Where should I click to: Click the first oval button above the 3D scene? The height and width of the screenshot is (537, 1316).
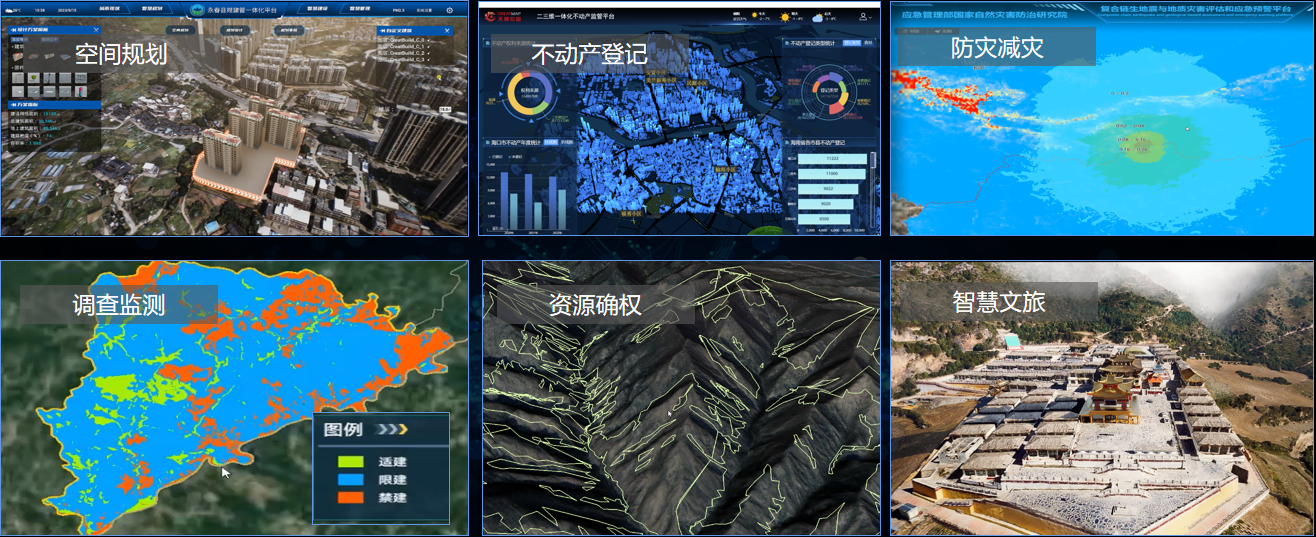(x=181, y=31)
